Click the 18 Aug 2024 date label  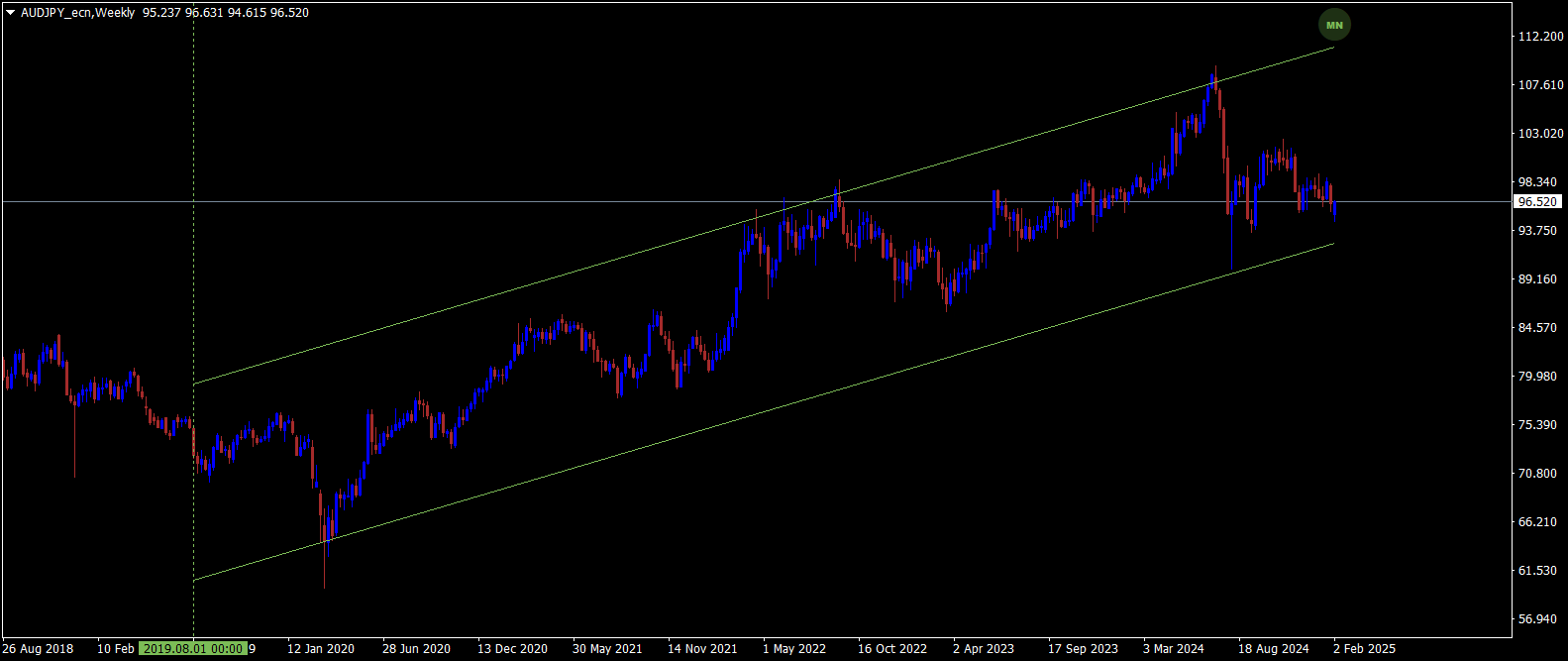(x=1274, y=649)
